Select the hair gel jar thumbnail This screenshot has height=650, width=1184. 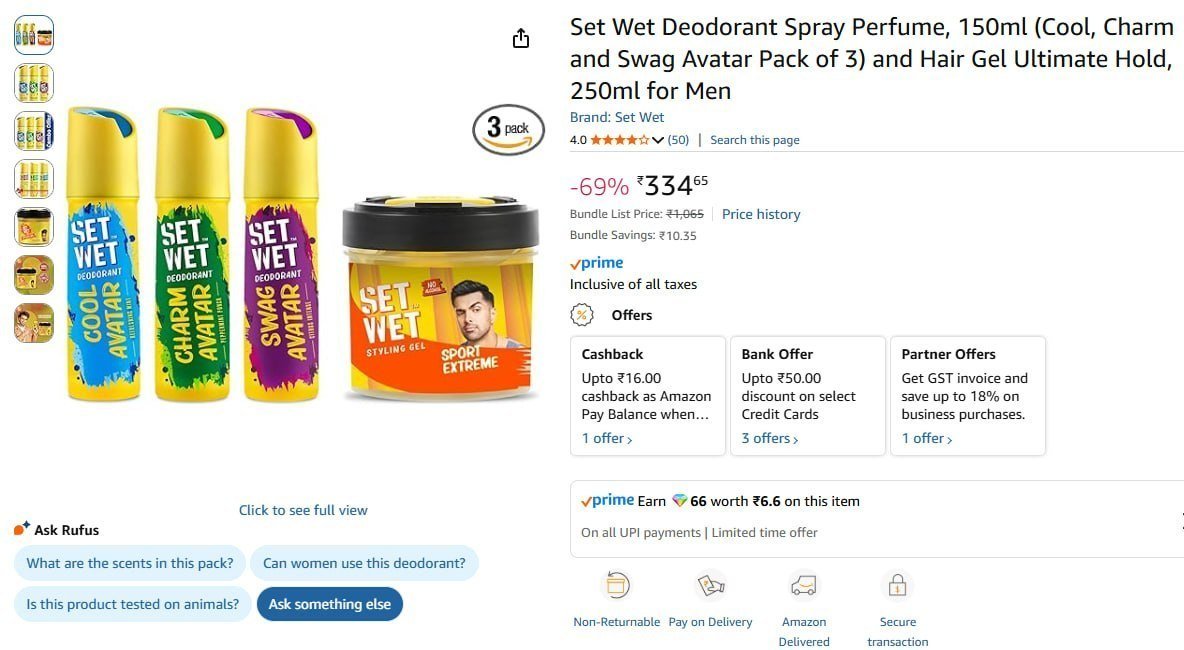coord(34,227)
